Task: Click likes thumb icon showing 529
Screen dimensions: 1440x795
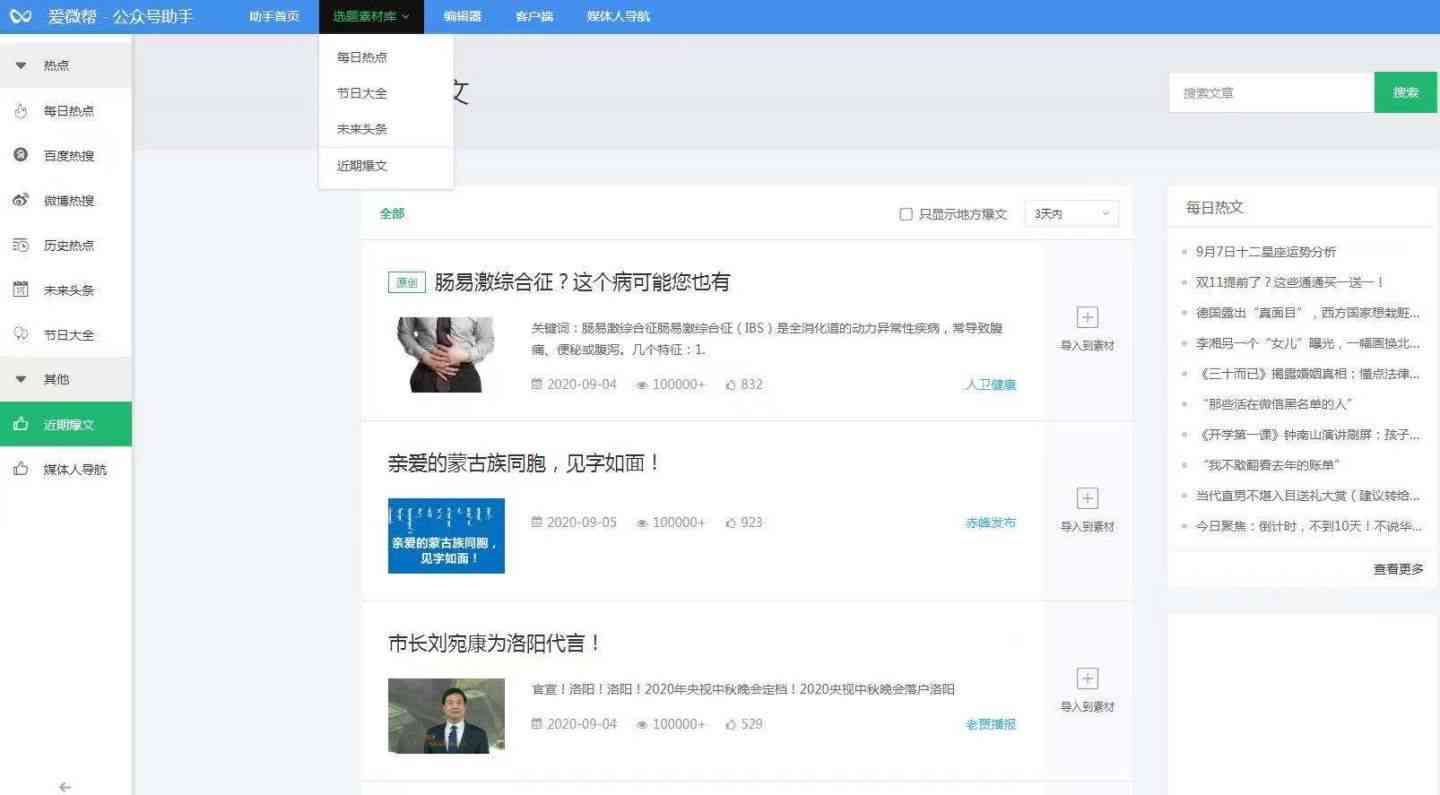Action: pos(731,724)
